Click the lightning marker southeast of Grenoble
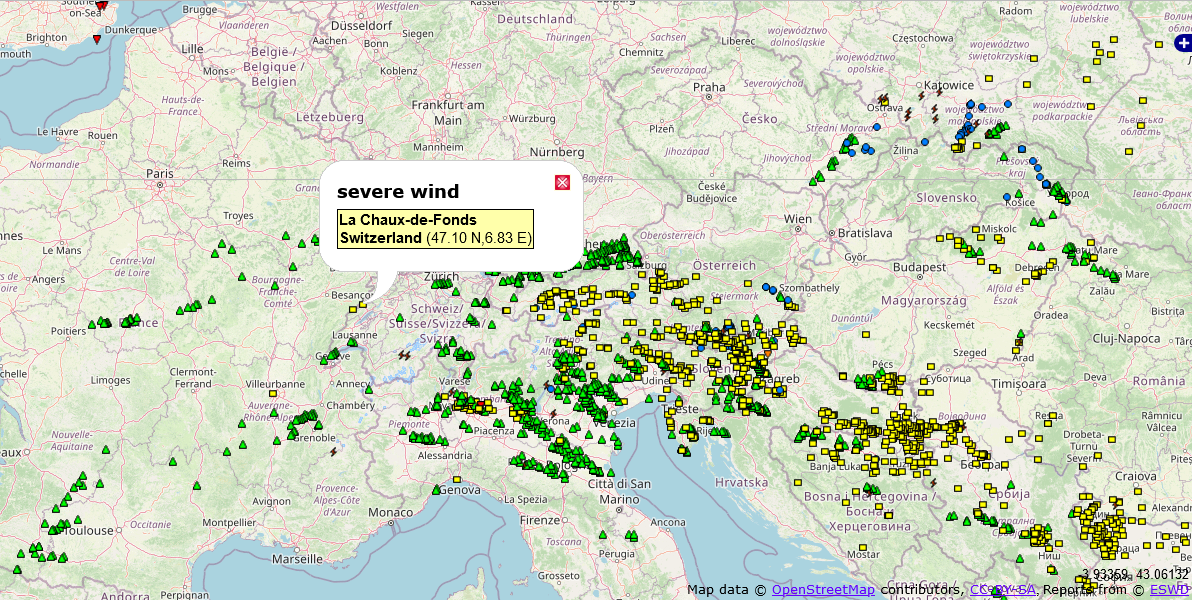Screen dimensions: 1192x600 [x=334, y=452]
